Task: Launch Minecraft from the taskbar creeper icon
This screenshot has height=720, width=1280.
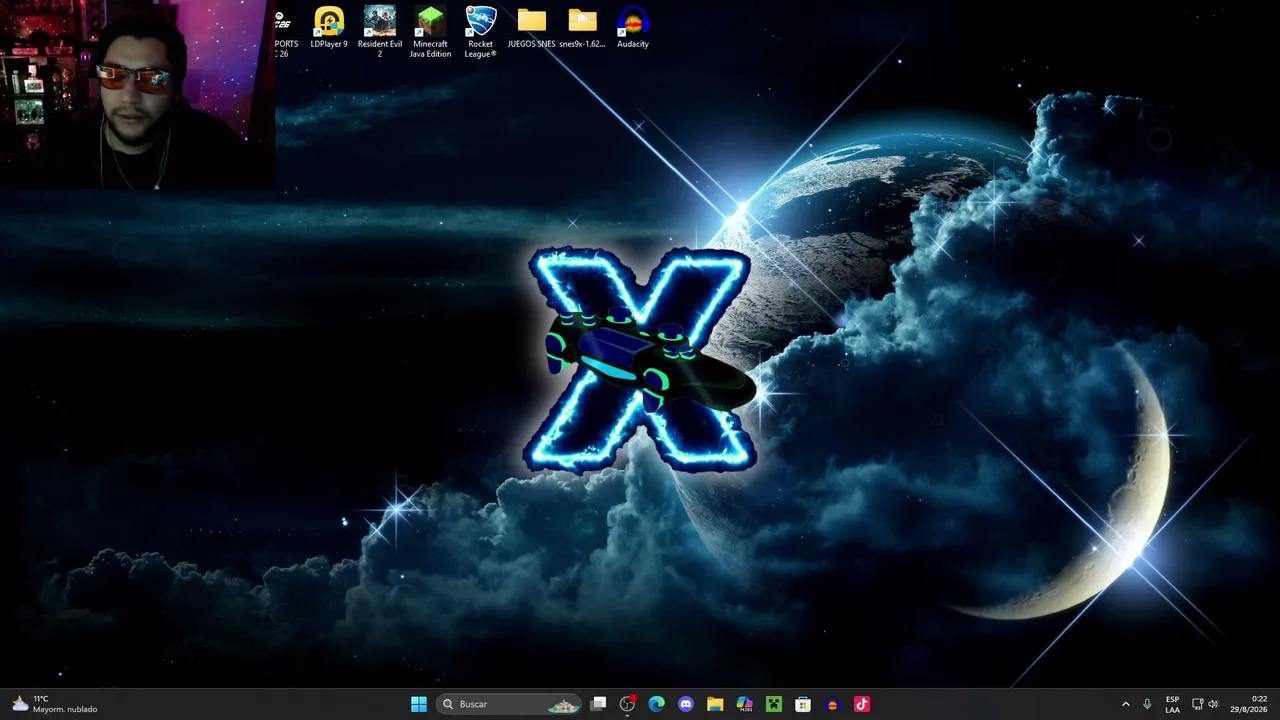Action: tap(774, 704)
